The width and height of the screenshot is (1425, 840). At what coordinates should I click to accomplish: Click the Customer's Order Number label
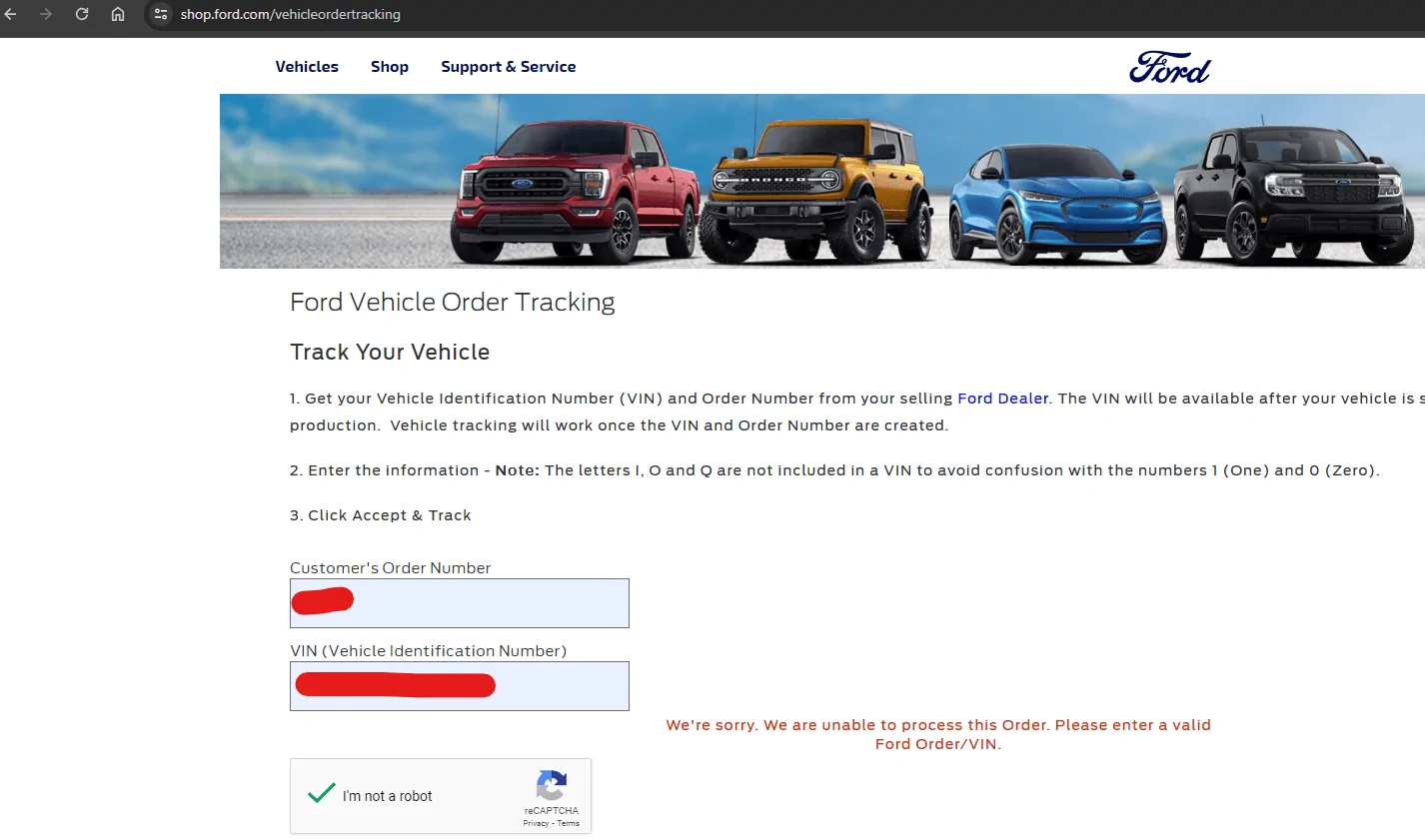391,568
